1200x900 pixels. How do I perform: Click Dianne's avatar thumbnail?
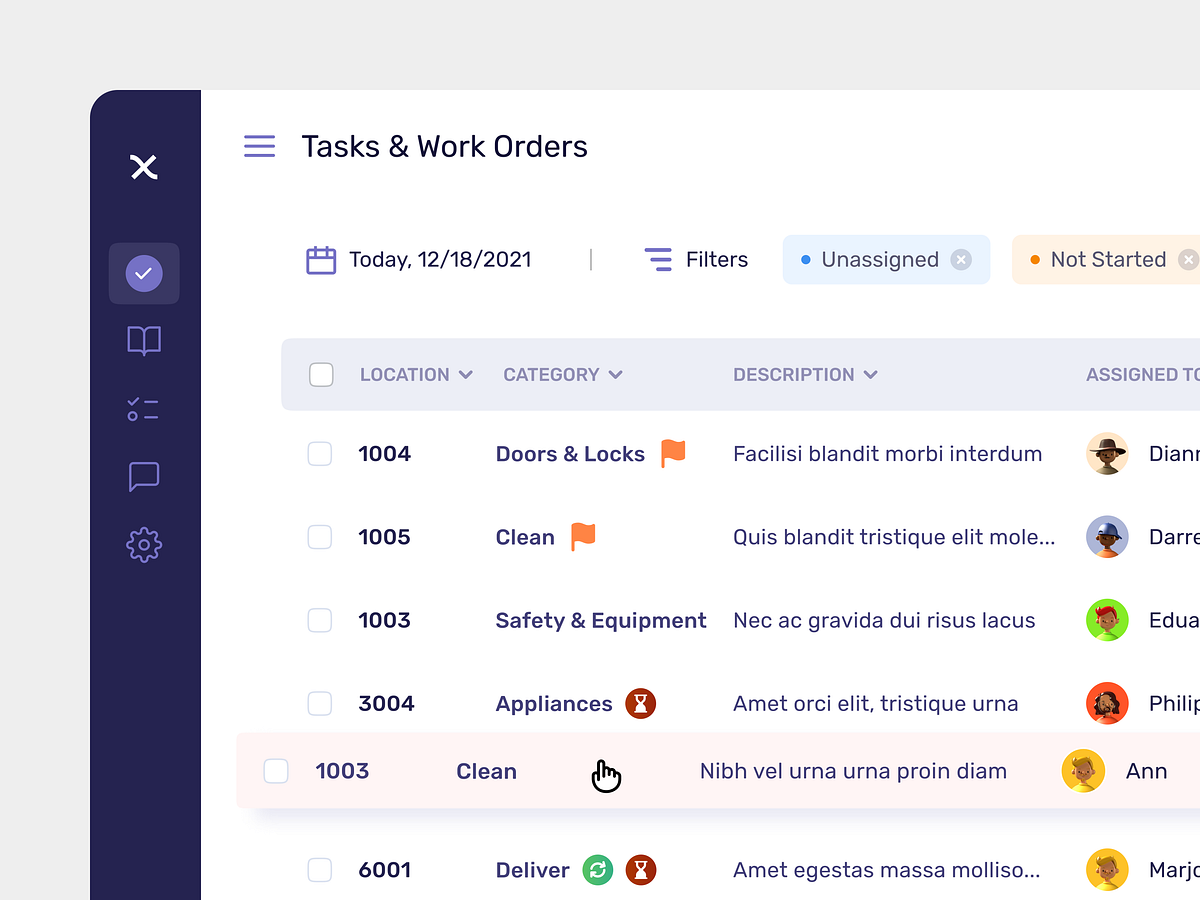[x=1107, y=453]
